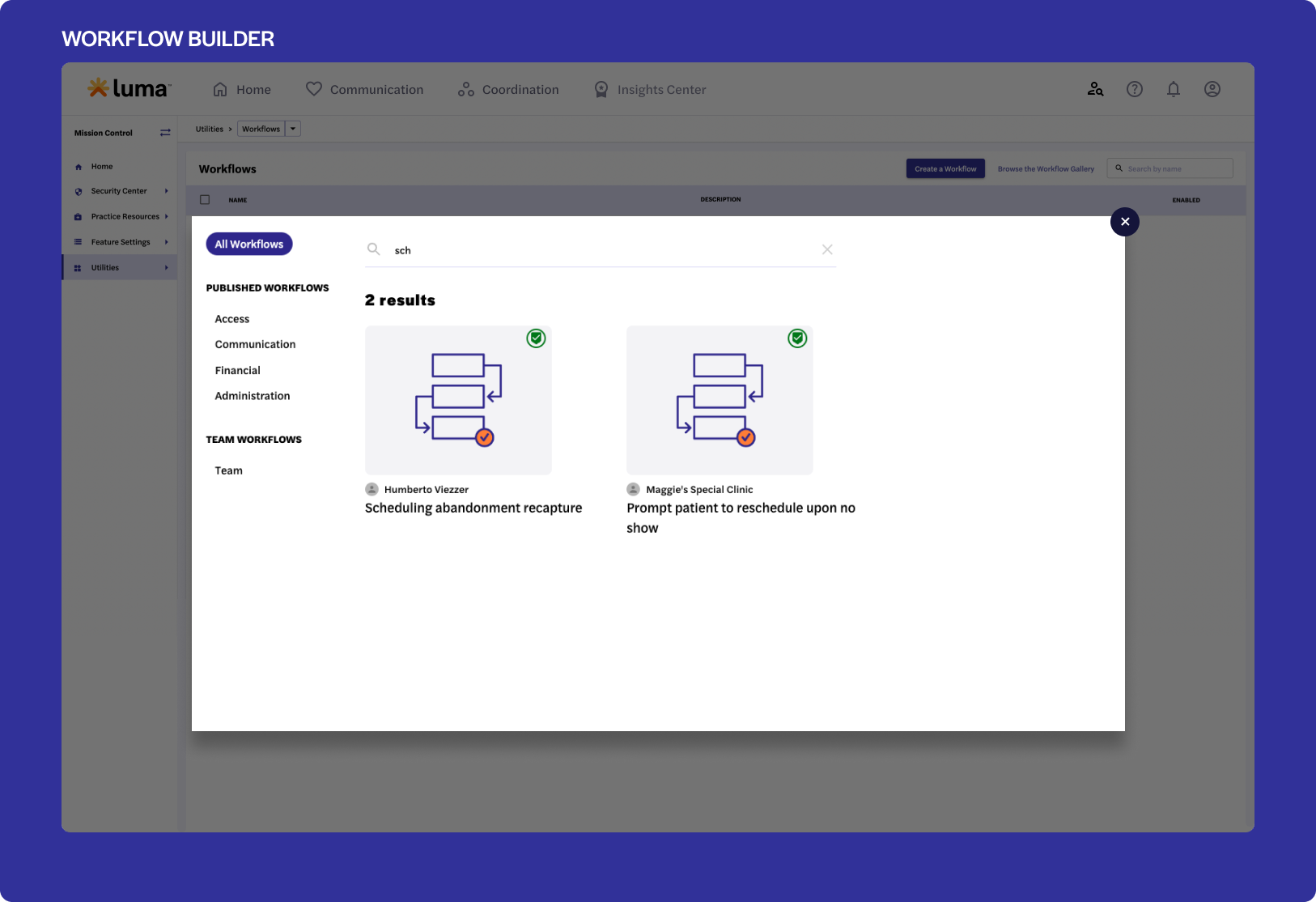Click the luma logo
The height and width of the screenshot is (902, 1316).
[129, 88]
